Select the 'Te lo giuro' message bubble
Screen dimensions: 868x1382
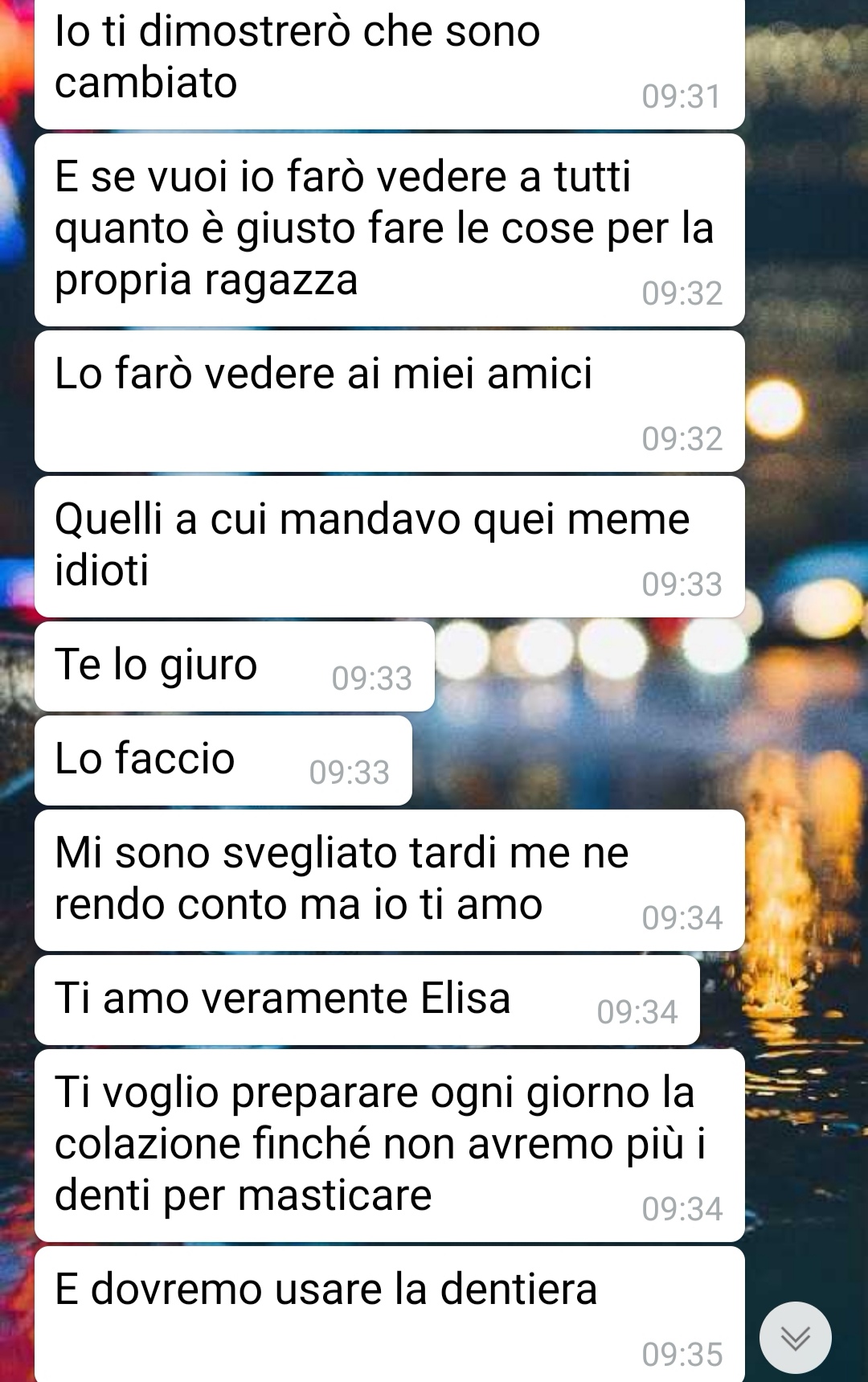[235, 666]
